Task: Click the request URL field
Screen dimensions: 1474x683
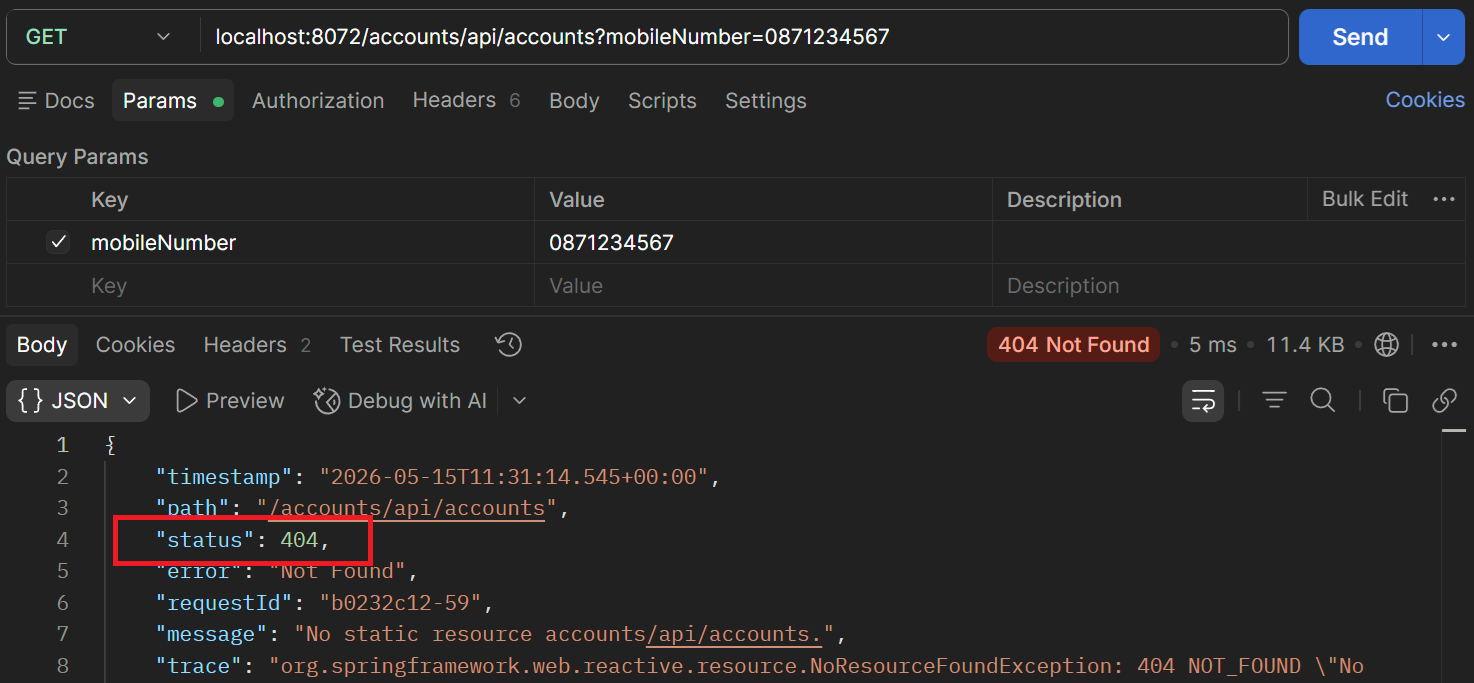Action: 743,37
